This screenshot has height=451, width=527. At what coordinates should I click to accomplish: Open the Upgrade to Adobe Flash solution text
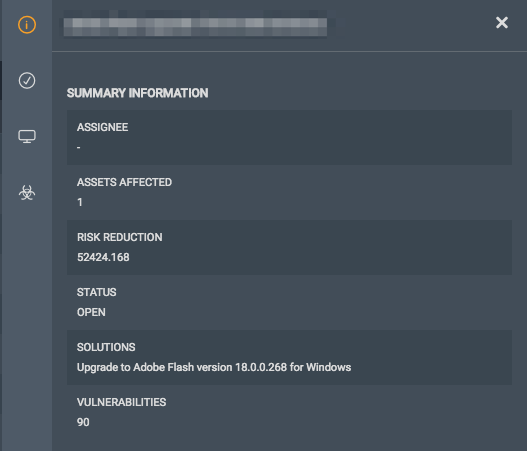pos(214,367)
